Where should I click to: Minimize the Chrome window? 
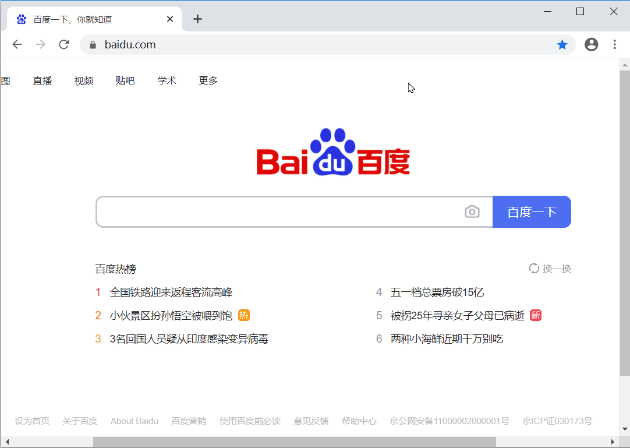point(548,12)
